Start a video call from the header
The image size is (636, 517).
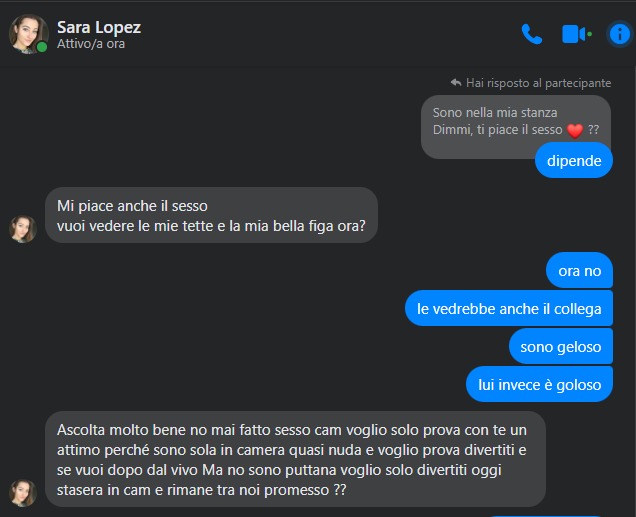pos(576,34)
